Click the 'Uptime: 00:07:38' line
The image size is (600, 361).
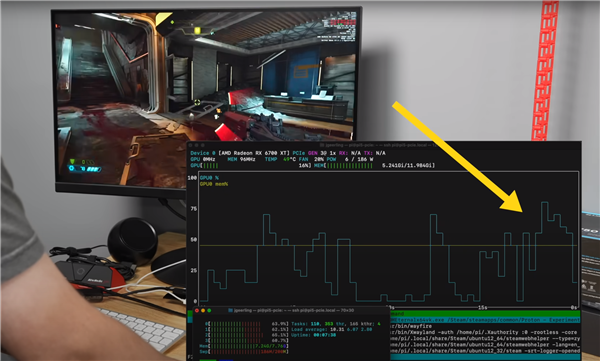pos(314,335)
